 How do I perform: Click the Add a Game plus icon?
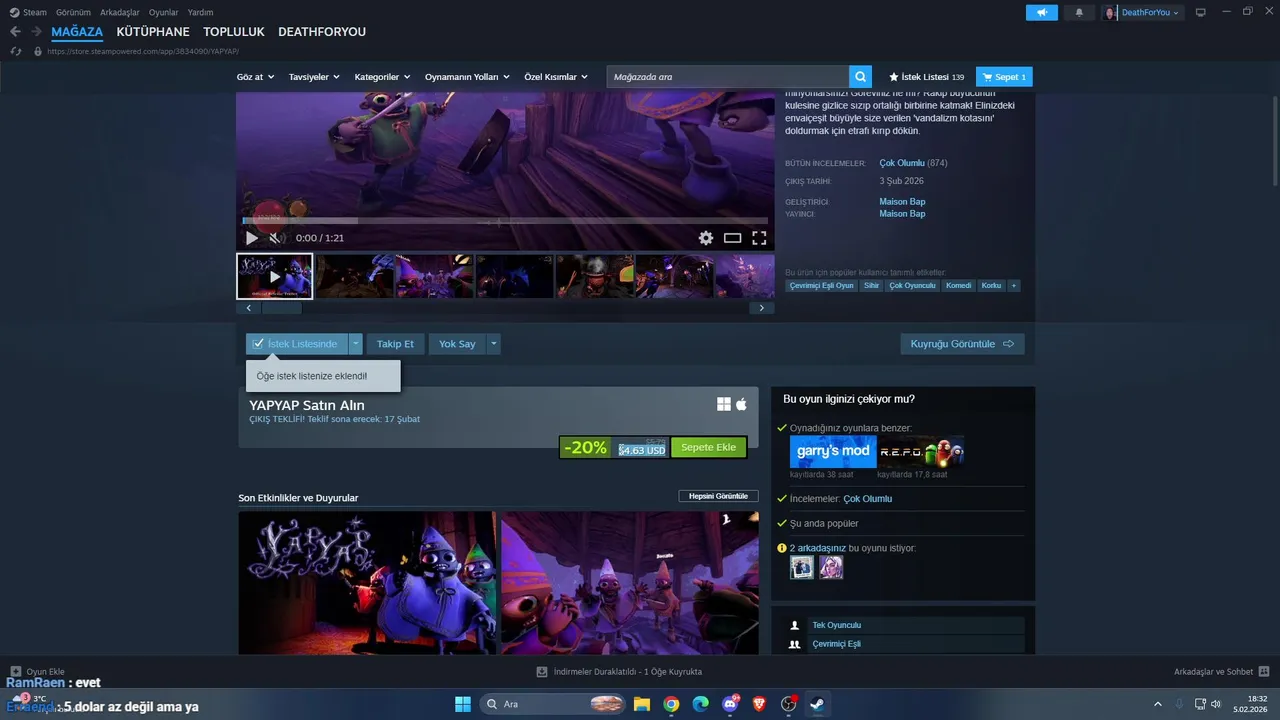(16, 672)
